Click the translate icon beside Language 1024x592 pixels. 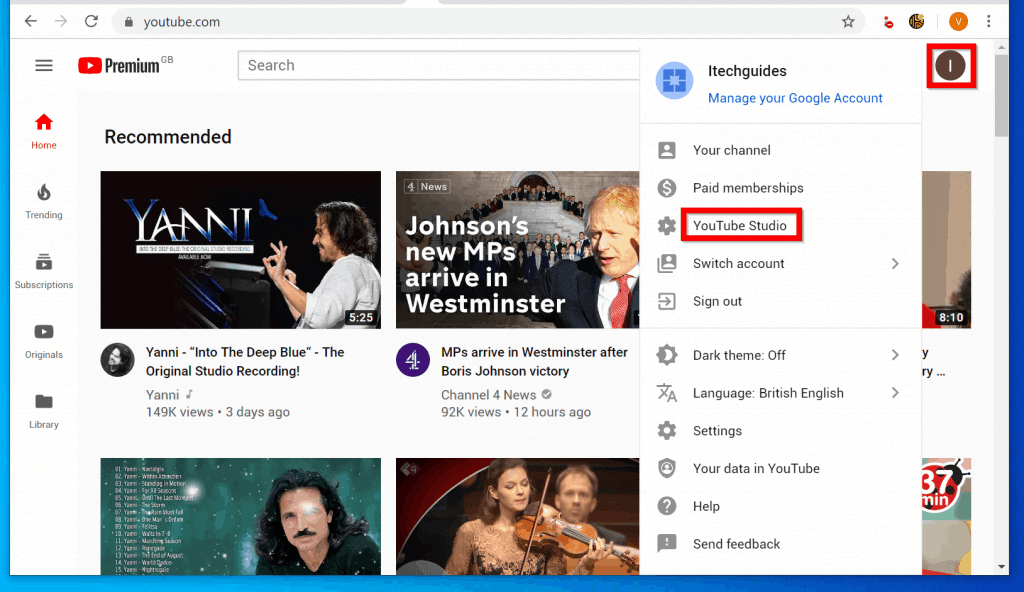coord(667,393)
